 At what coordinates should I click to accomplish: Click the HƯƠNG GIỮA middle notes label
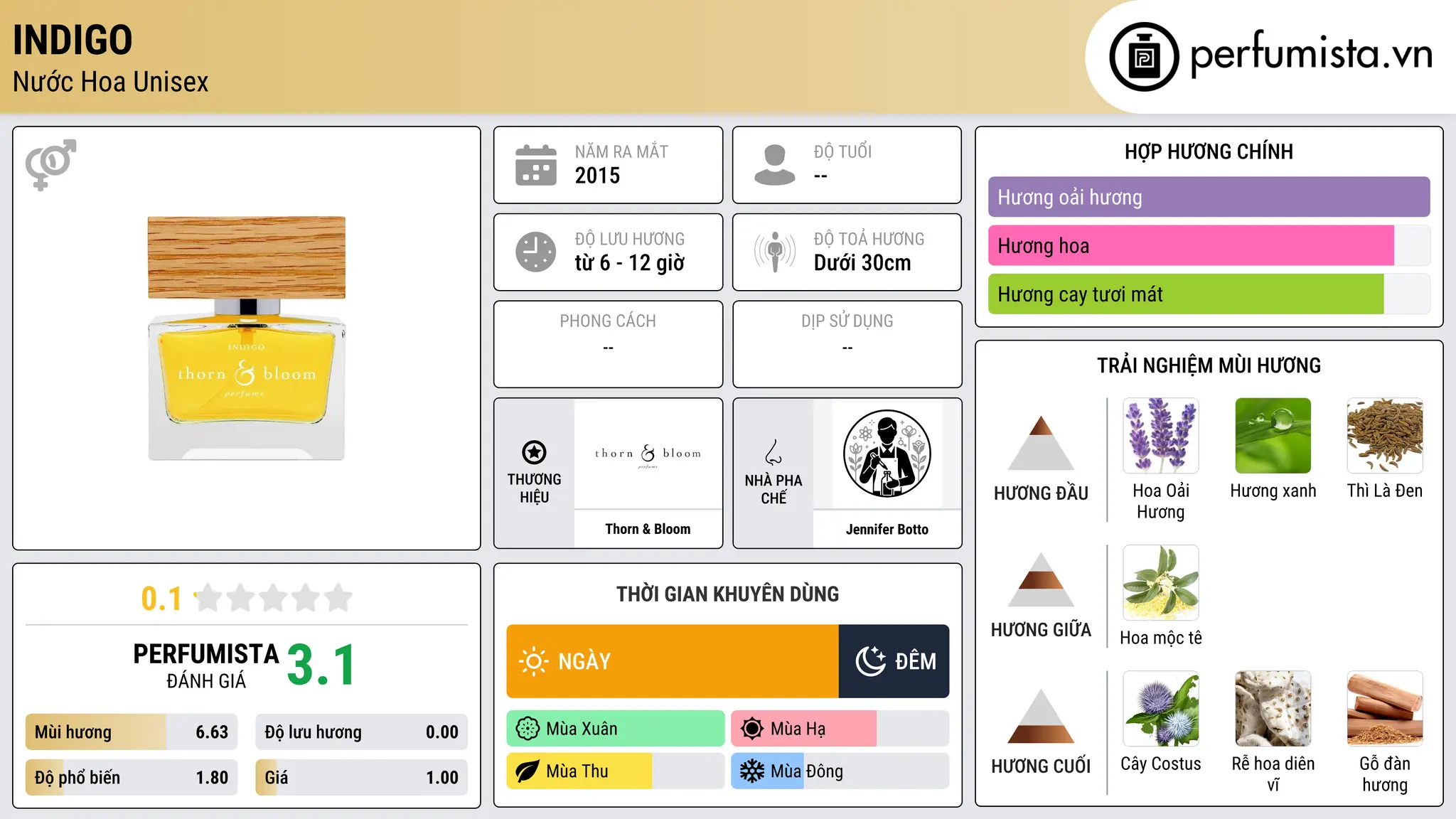(x=1041, y=630)
